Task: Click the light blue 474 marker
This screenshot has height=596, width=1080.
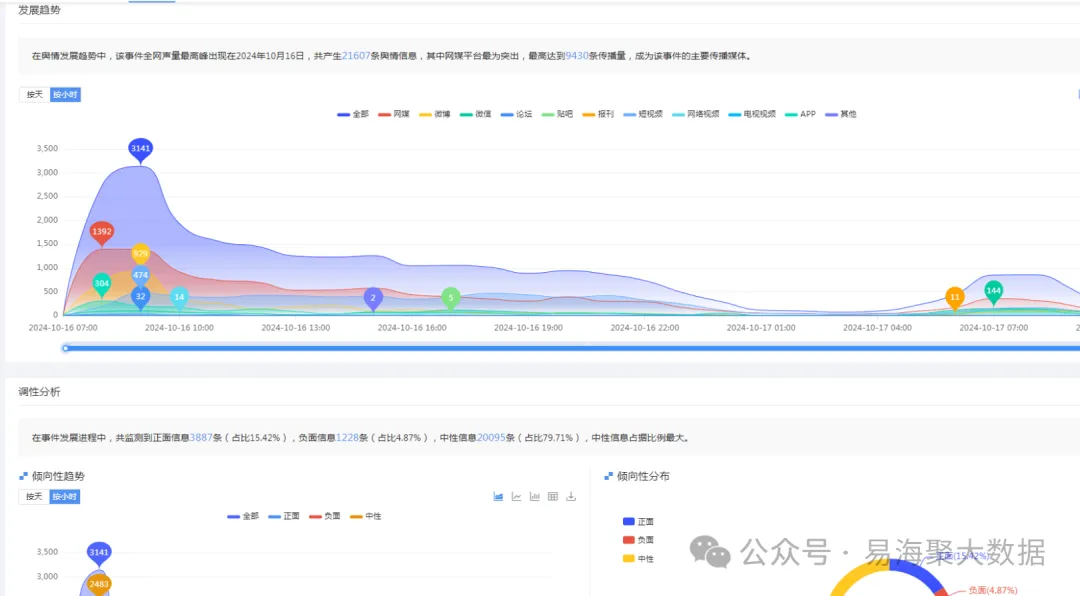Action: 141,275
